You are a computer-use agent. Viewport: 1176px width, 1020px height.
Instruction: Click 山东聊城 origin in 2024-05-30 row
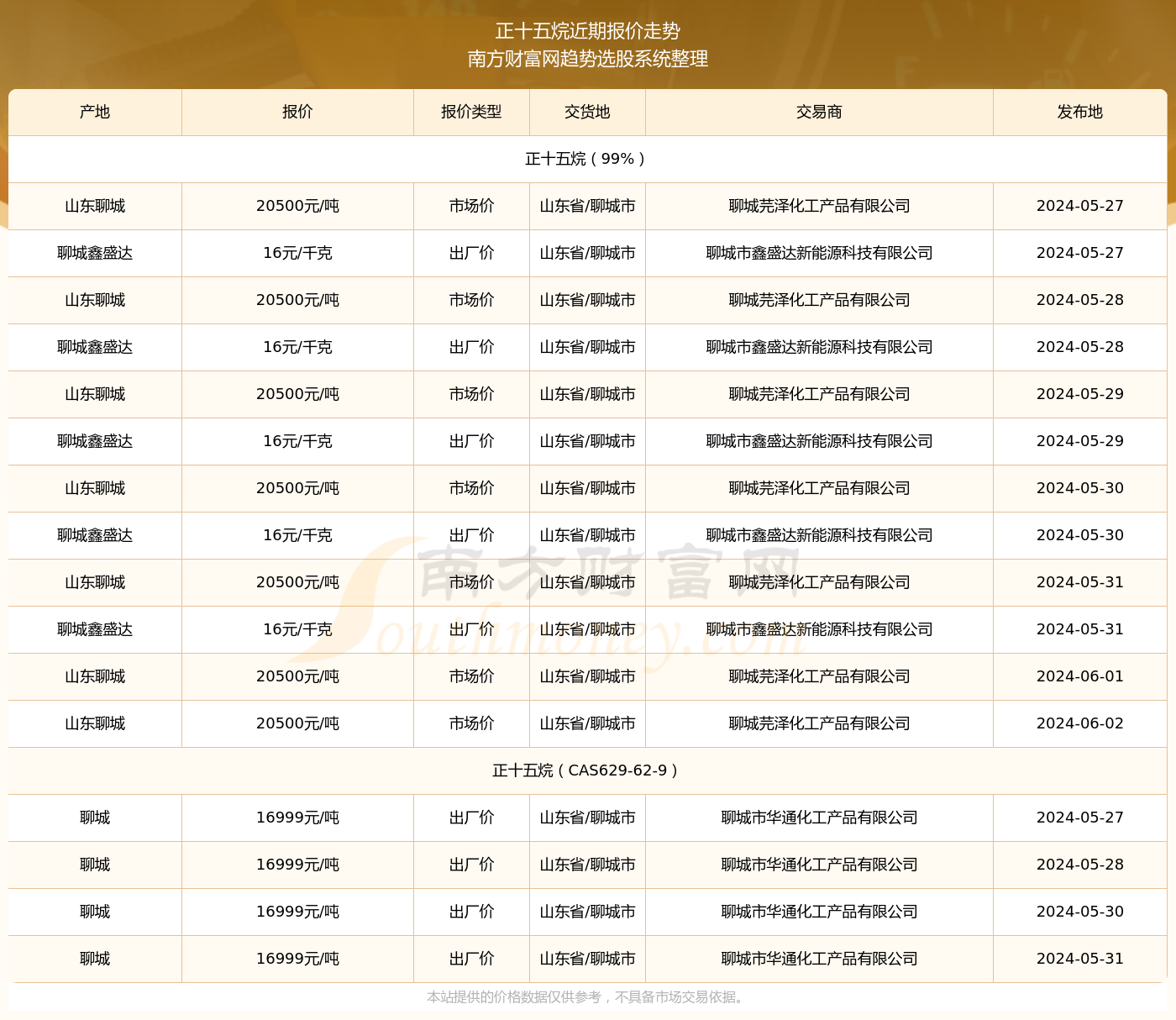point(95,488)
